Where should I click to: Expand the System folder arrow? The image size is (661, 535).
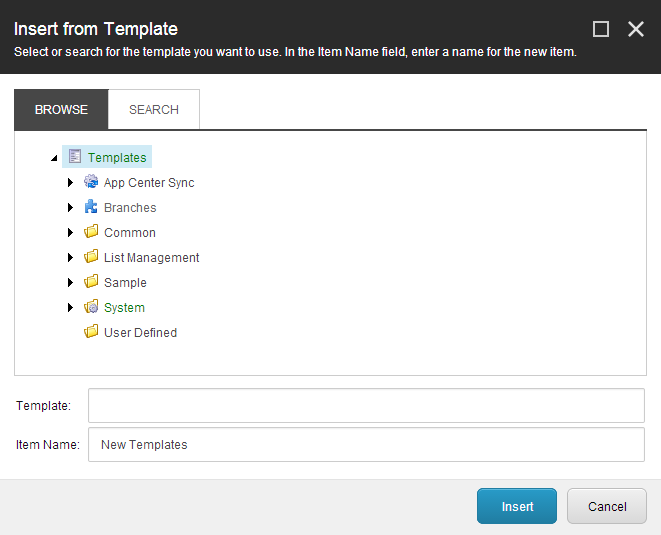coord(70,307)
